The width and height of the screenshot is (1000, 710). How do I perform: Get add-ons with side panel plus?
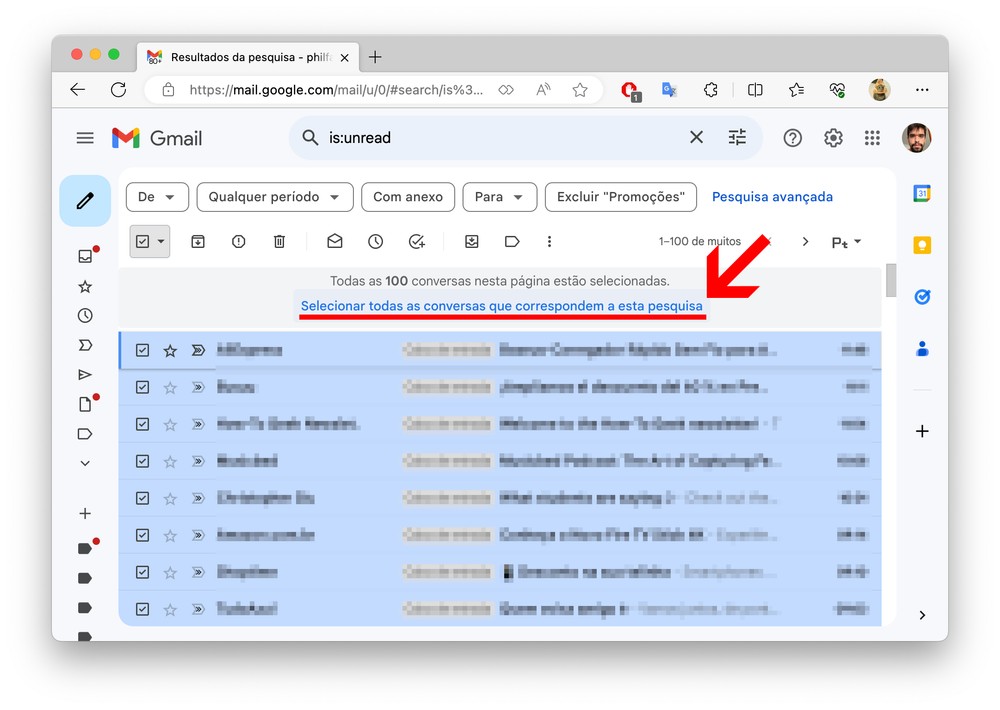coord(922,431)
